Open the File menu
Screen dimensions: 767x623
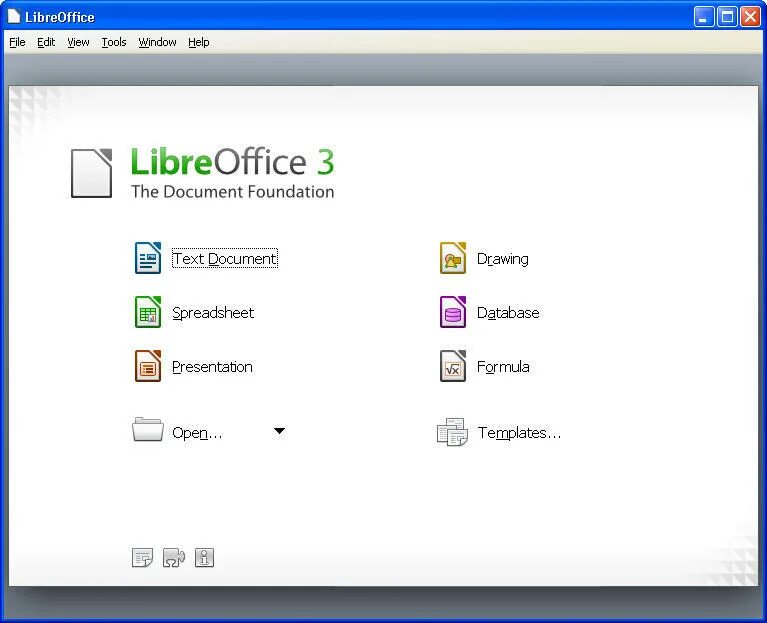[x=17, y=42]
